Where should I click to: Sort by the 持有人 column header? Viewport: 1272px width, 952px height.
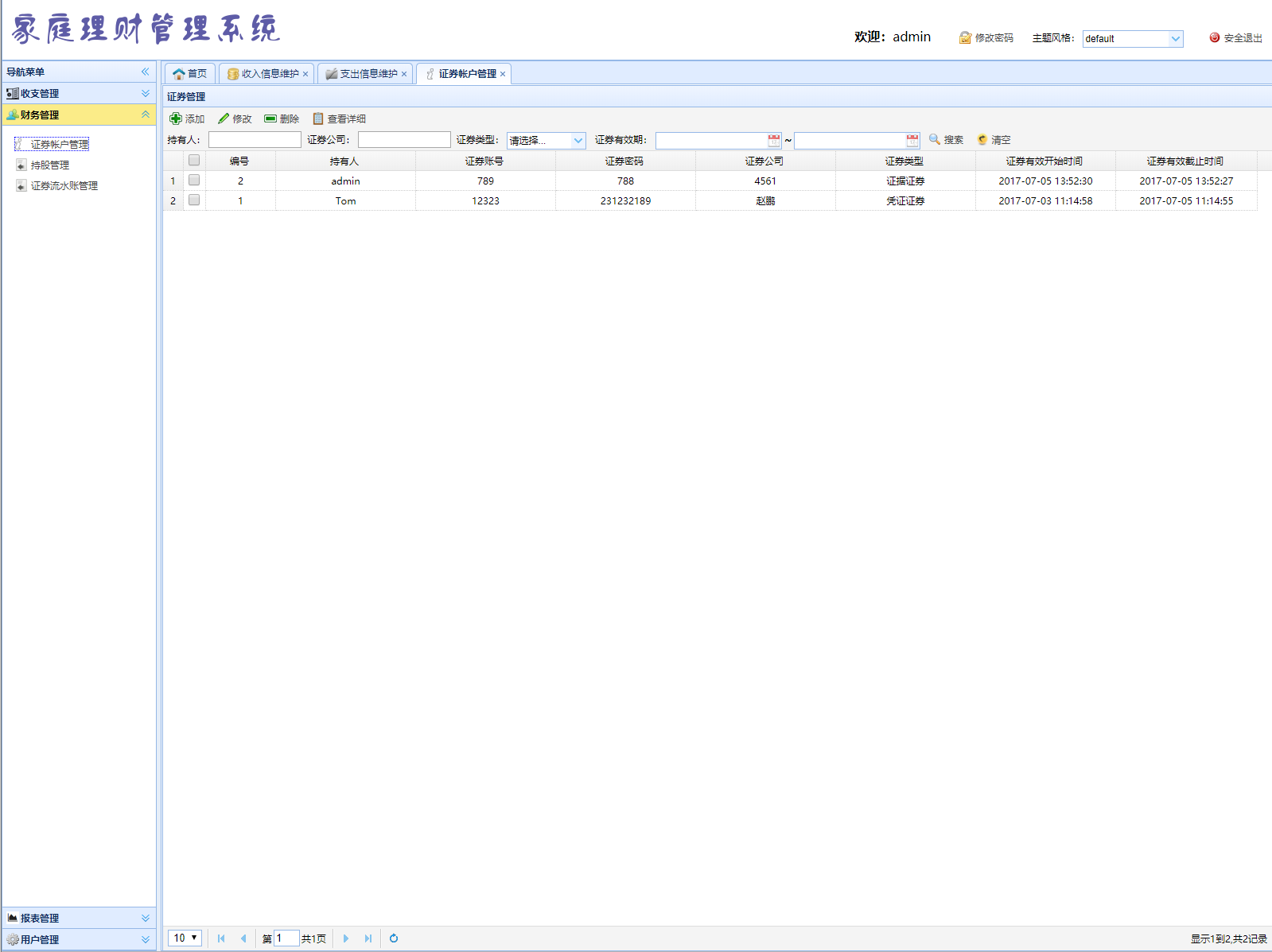345,161
